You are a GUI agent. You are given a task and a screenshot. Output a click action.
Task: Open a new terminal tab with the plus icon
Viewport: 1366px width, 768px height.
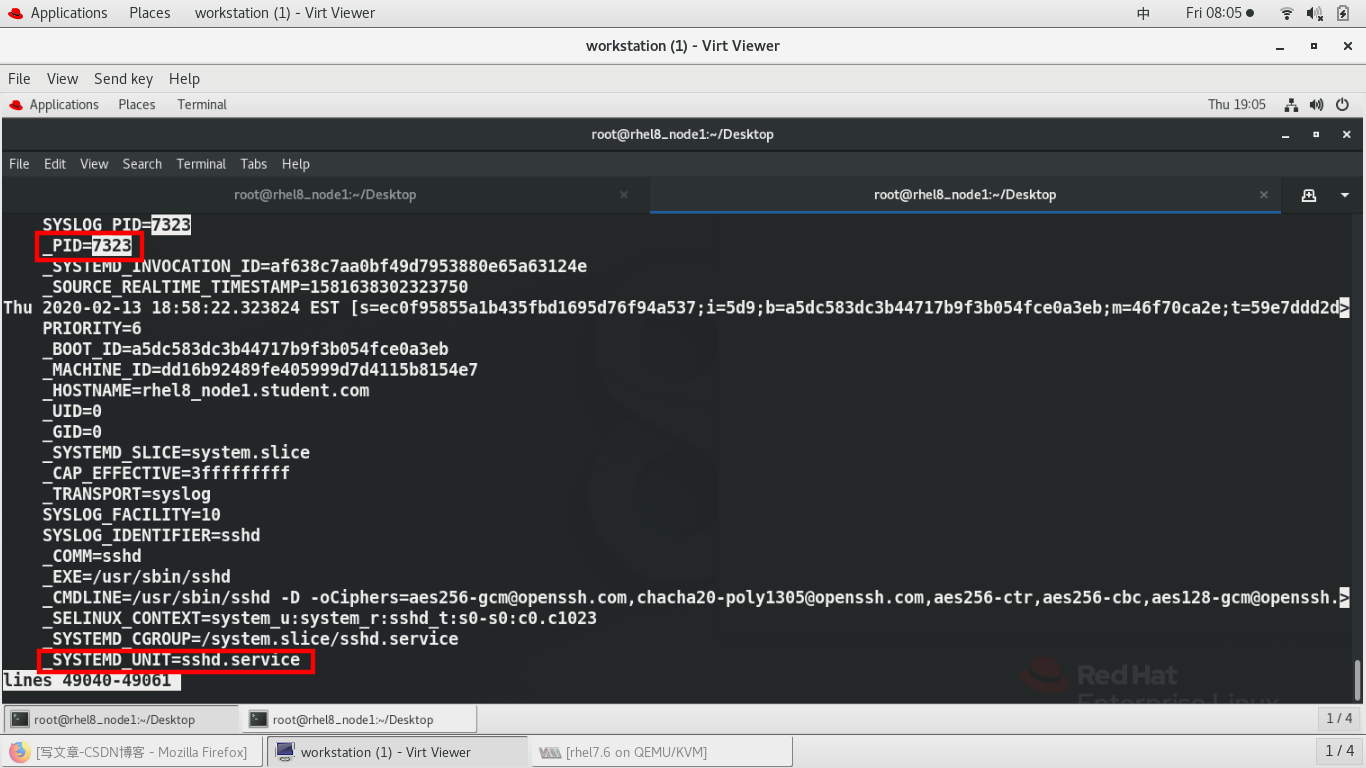[1308, 195]
